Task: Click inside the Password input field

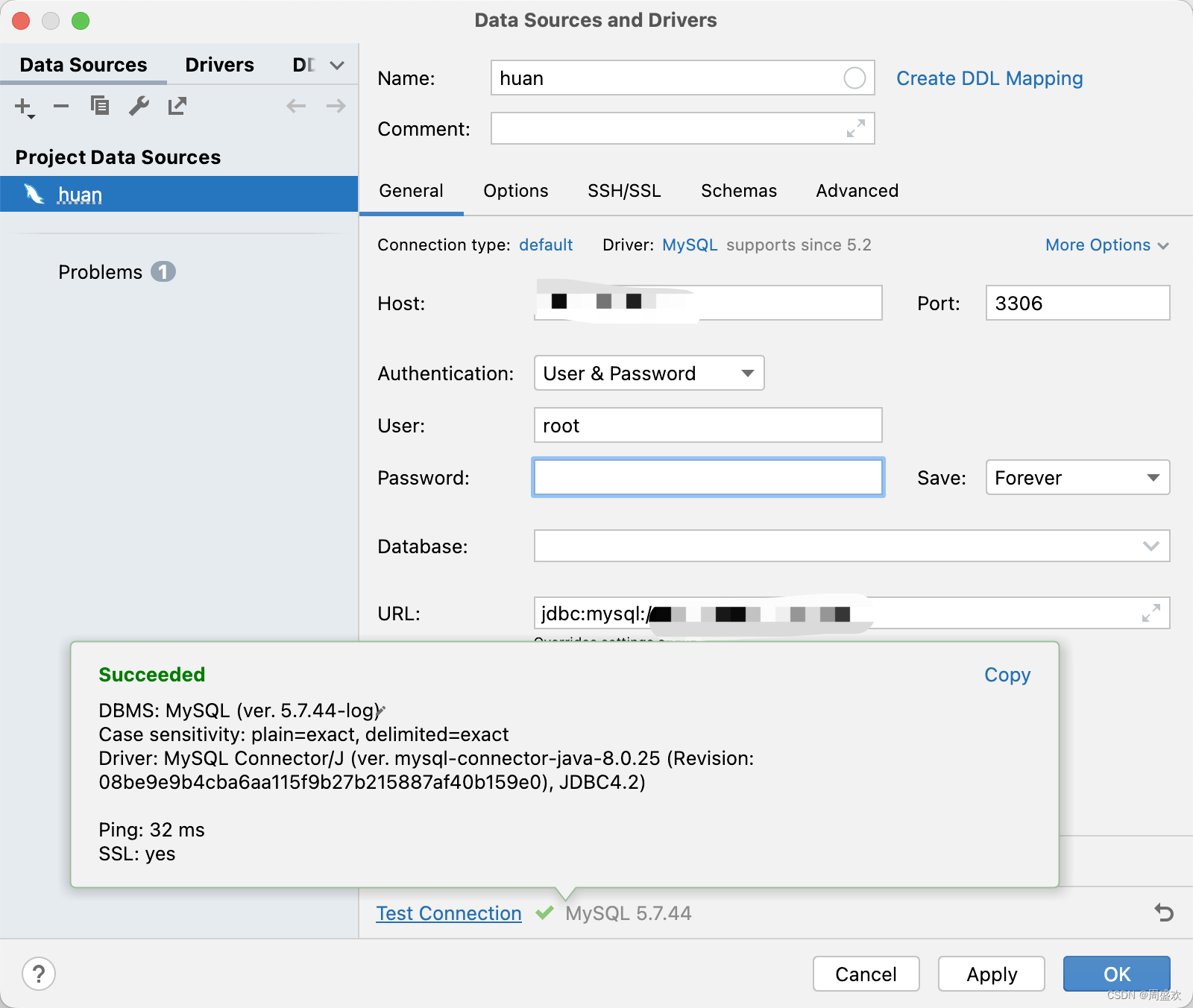Action: 707,477
